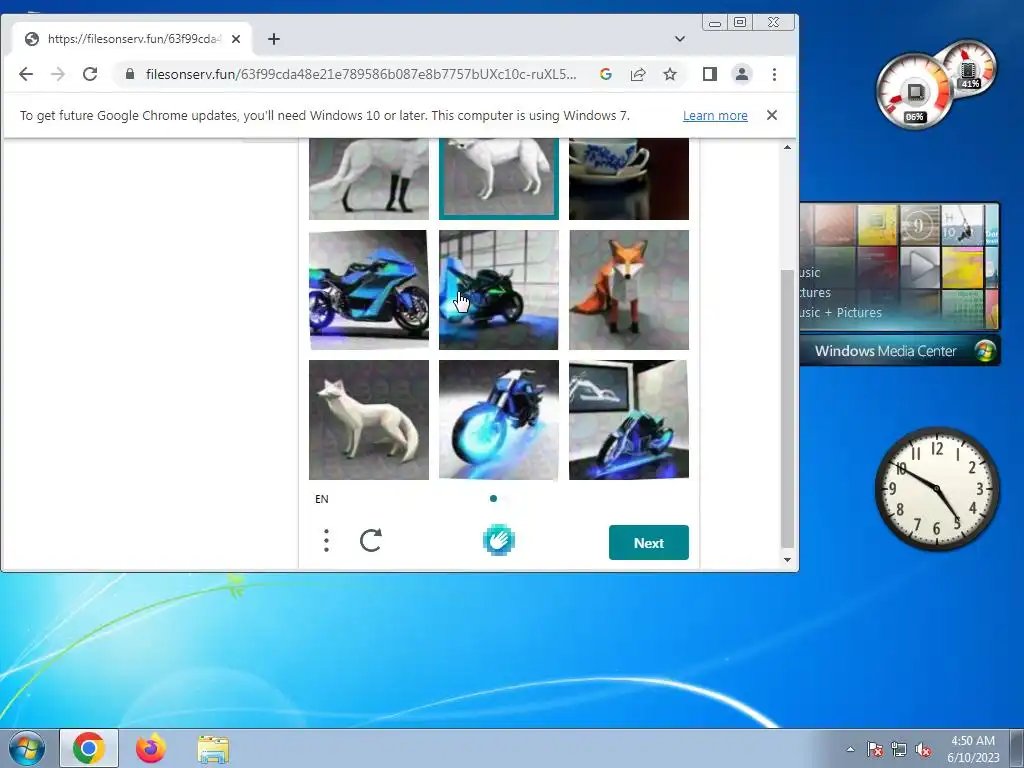This screenshot has width=1024, height=768.
Task: Click the analog clock desktop gadget
Action: point(937,489)
